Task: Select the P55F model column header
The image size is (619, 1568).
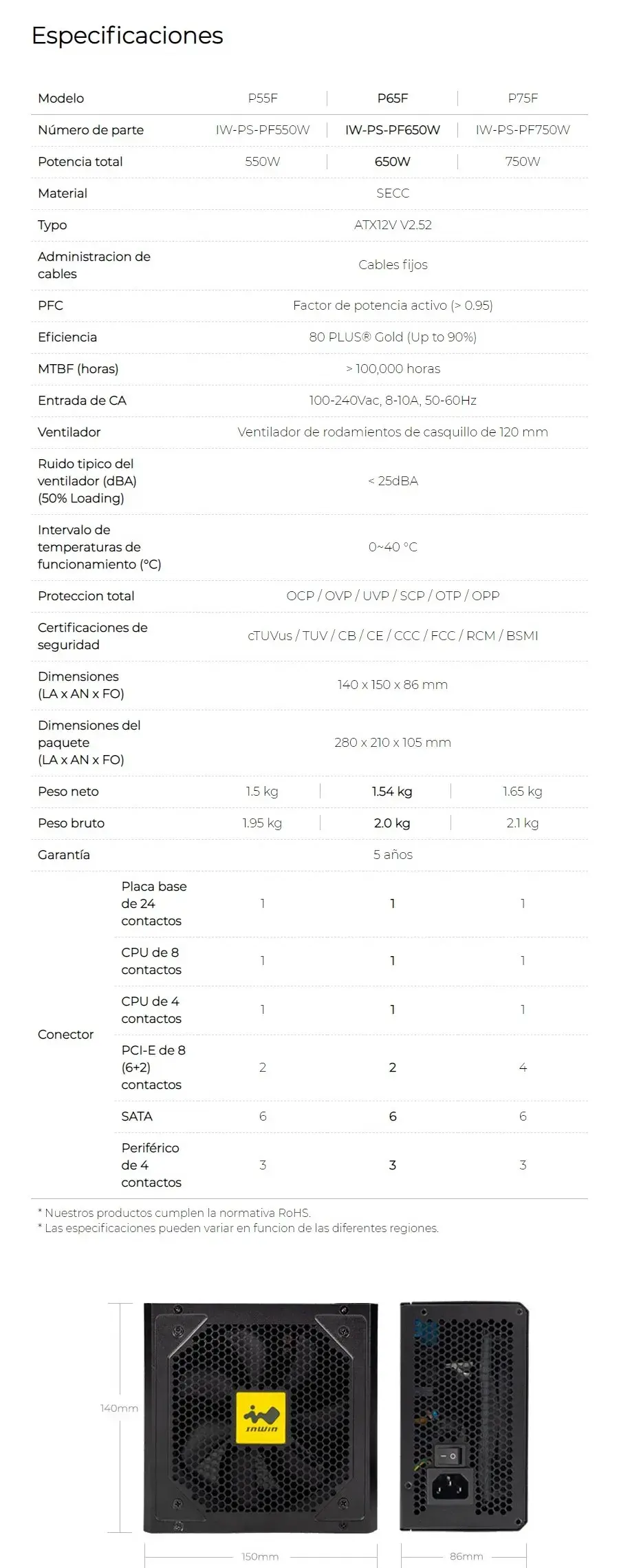Action: click(263, 98)
